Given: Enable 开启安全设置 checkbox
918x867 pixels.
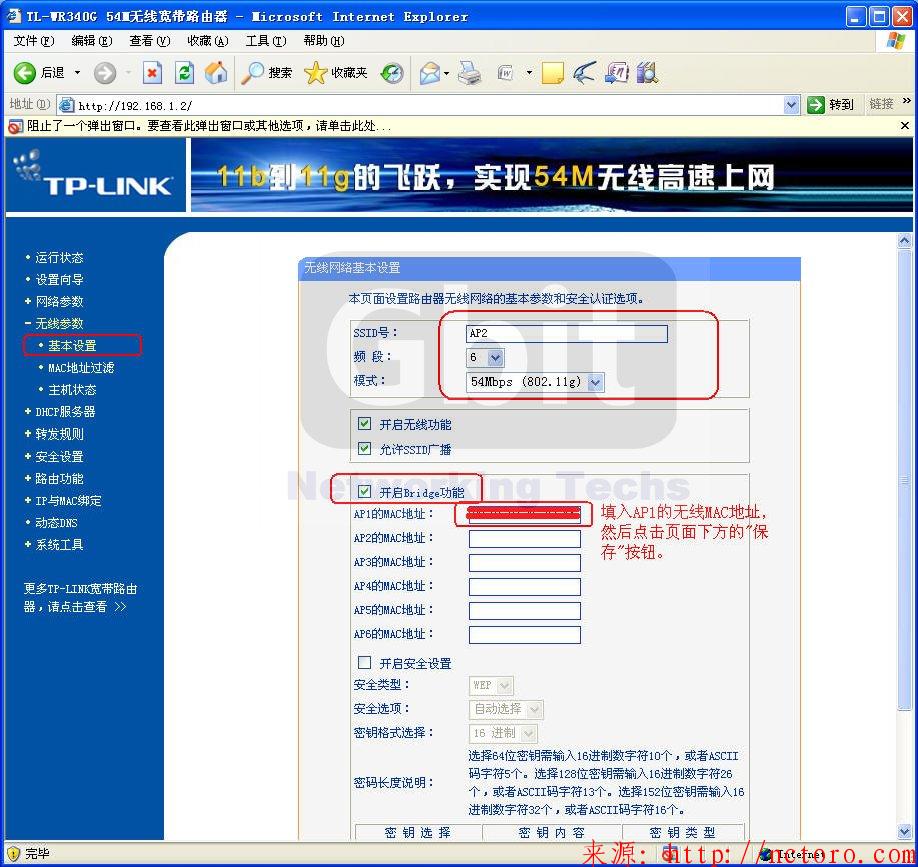Looking at the screenshot, I should pyautogui.click(x=364, y=662).
